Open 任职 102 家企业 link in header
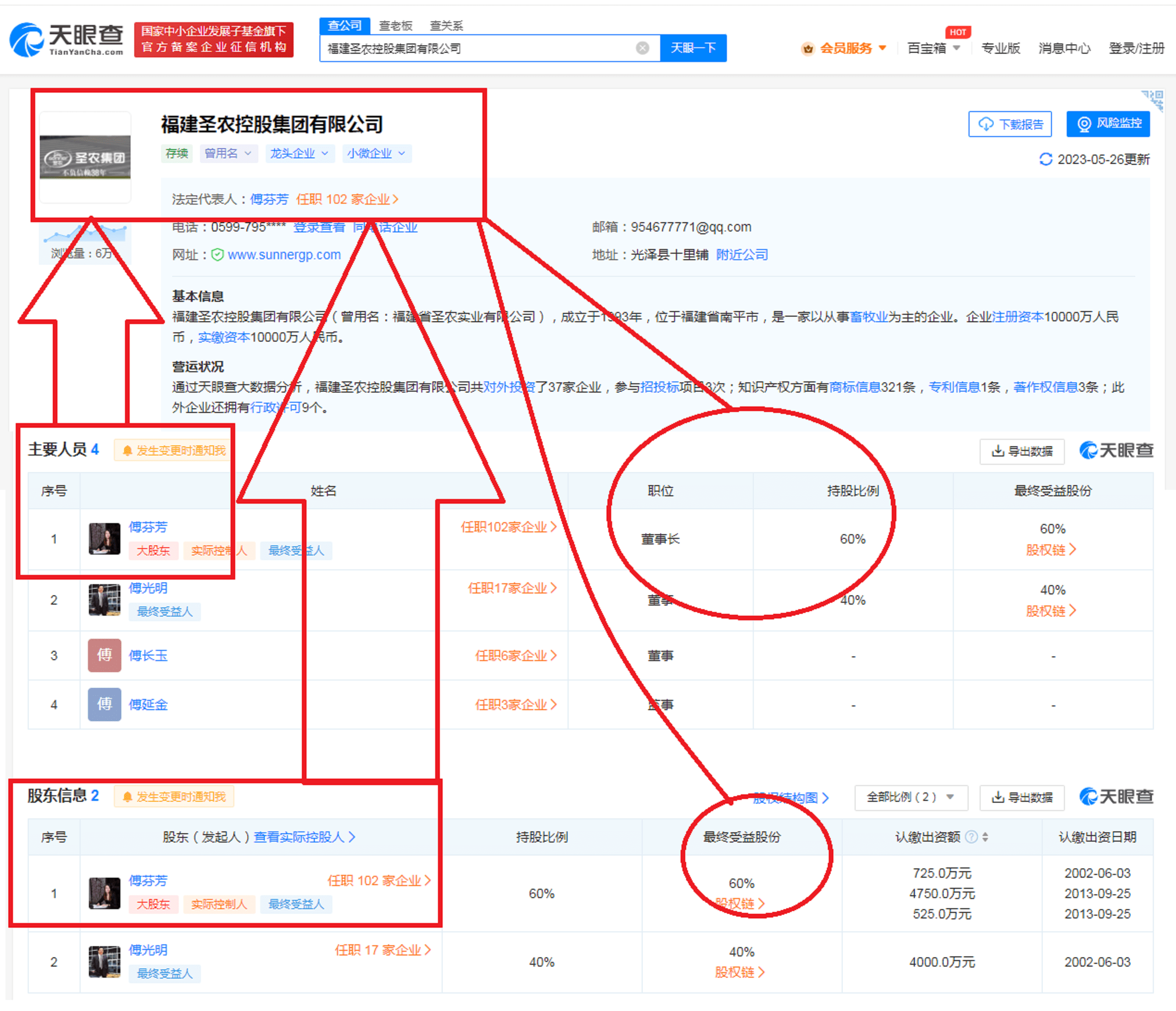 coord(347,199)
